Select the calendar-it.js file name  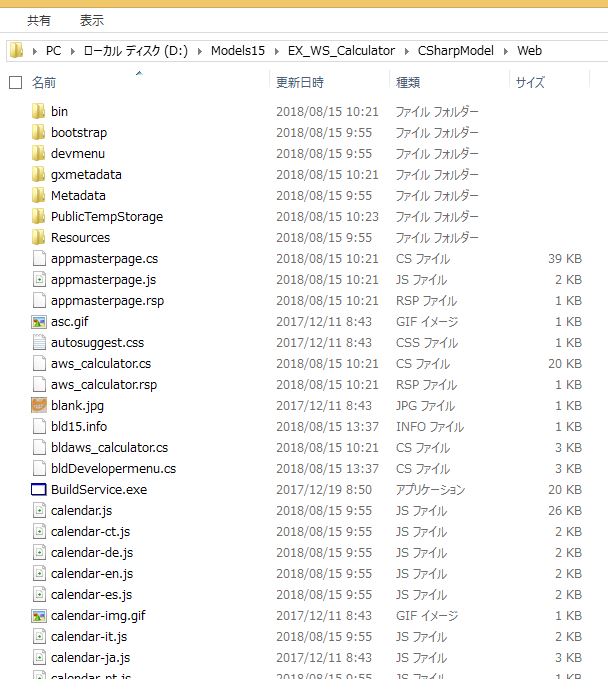[x=89, y=636]
